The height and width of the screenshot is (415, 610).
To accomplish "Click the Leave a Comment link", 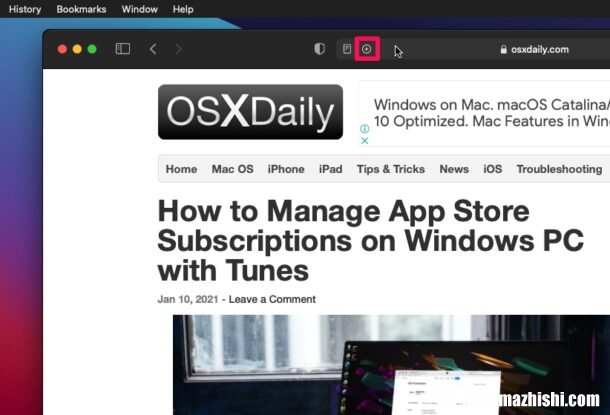I will point(272,299).
